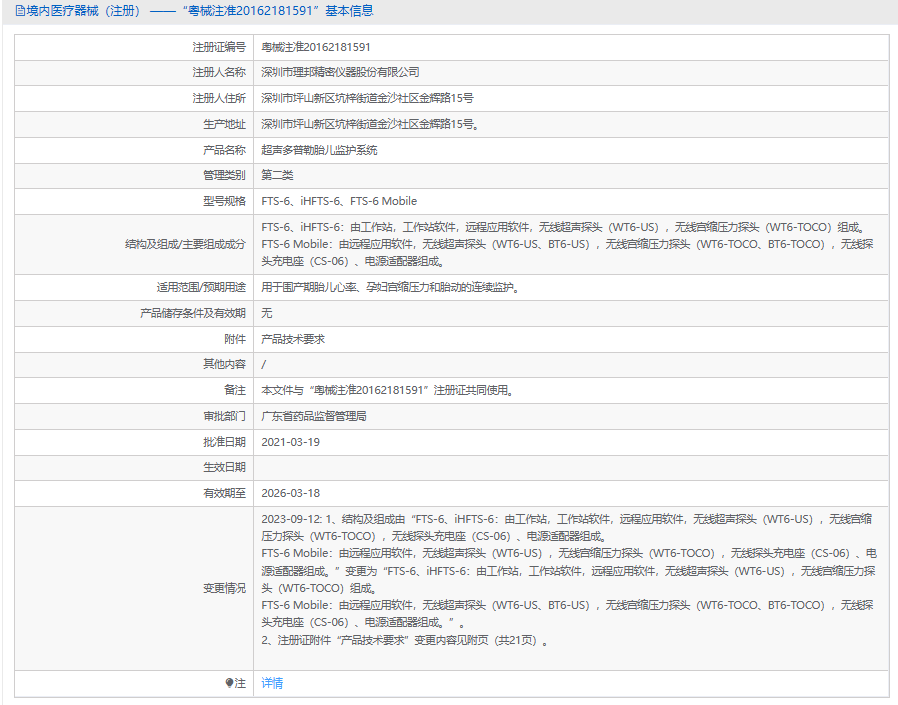The width and height of the screenshot is (898, 705).
Task: Select registration number 粤械注准20162181591 value
Action: click(x=316, y=47)
